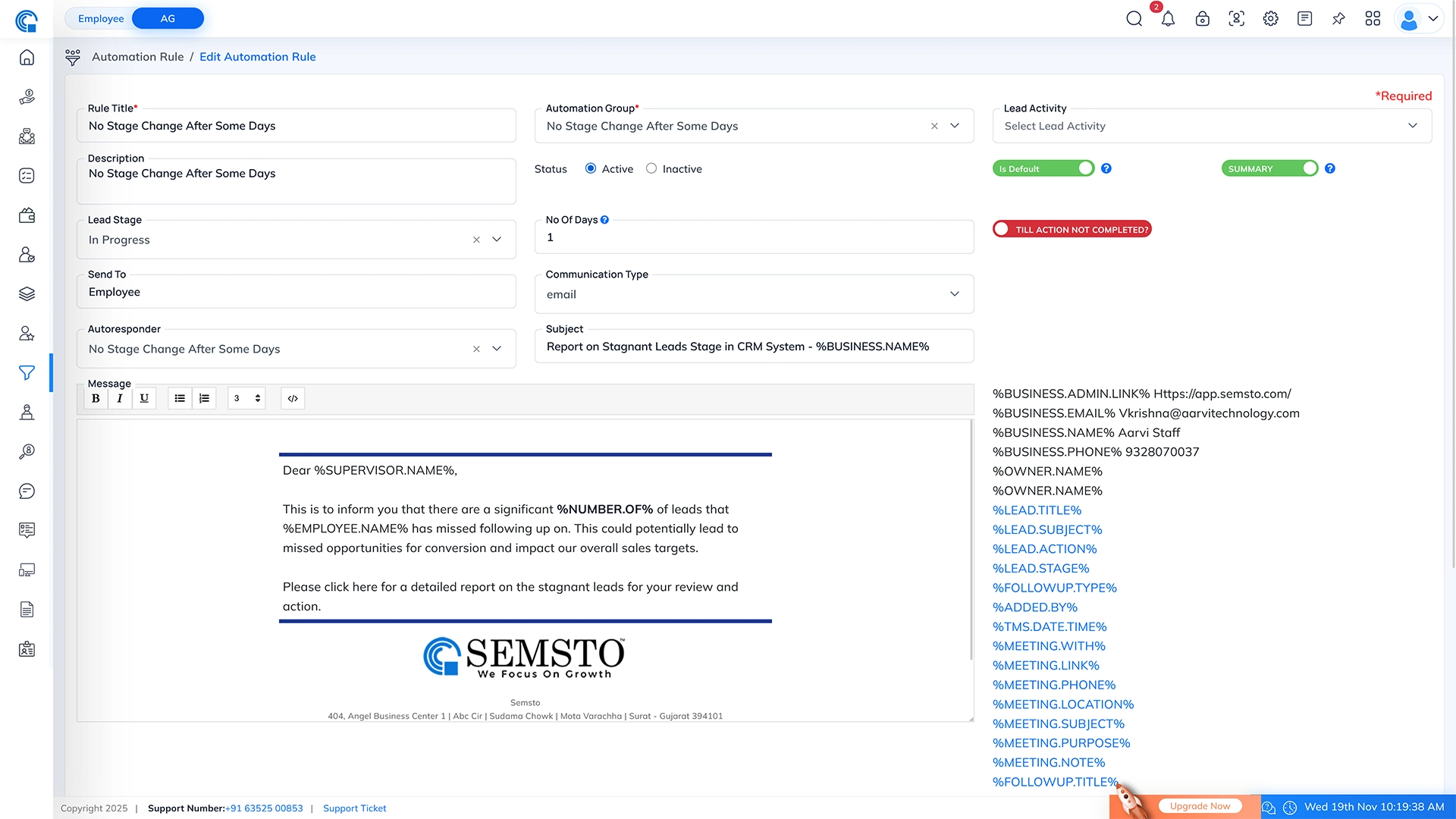Expand the Lead Activity dropdown
The height and width of the screenshot is (819, 1456).
1412,126
